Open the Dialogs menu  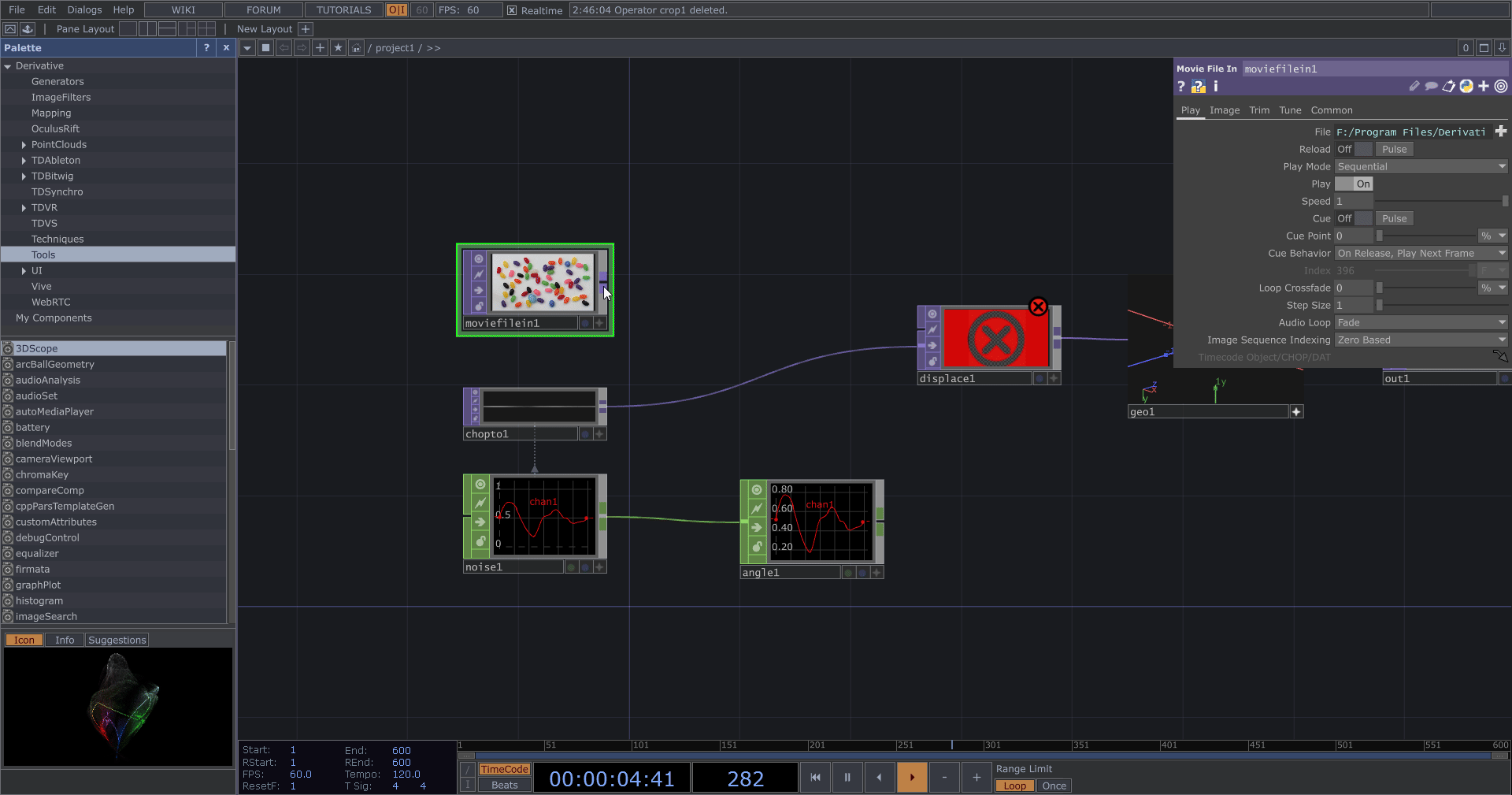[x=84, y=10]
